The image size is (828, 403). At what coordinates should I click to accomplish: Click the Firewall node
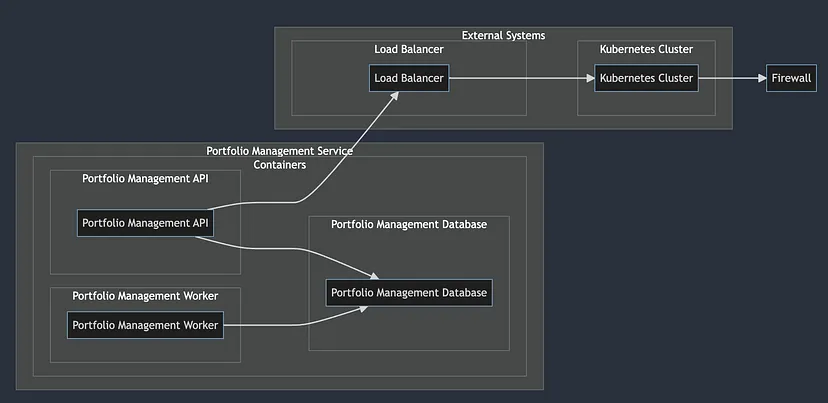pos(792,78)
